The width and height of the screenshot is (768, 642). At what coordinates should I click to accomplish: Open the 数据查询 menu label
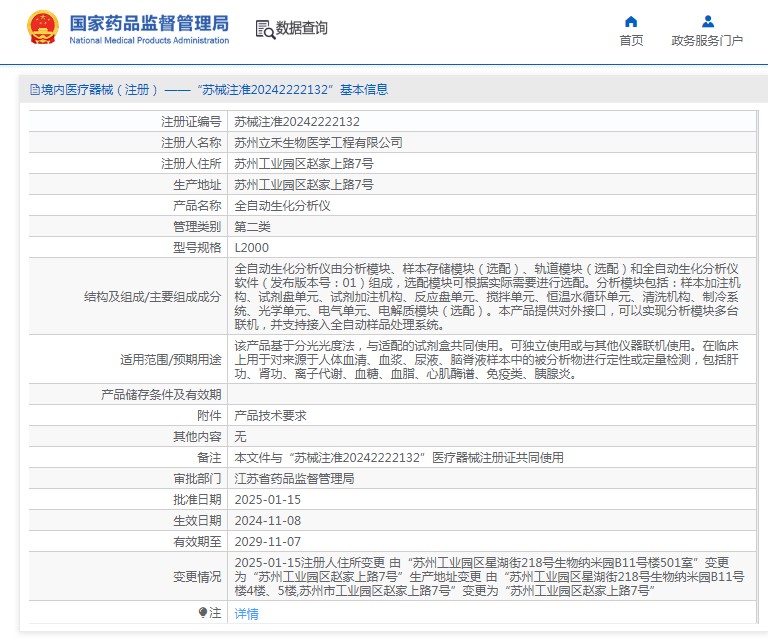[301, 29]
